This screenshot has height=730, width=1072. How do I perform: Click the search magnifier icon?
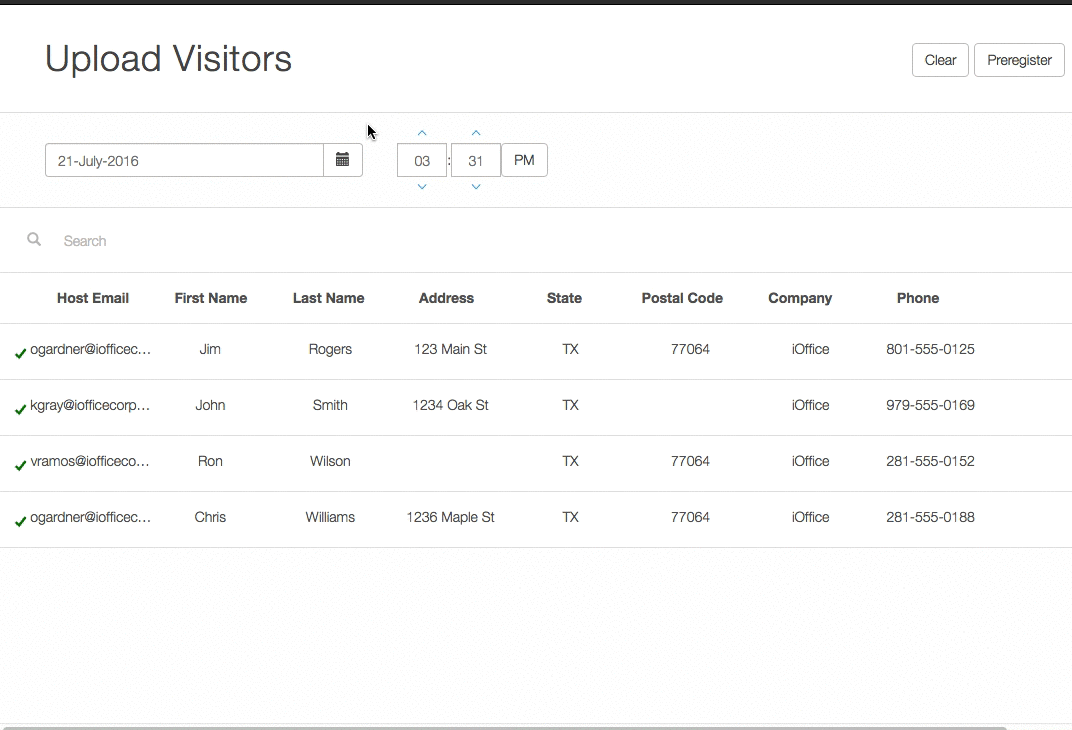34,240
